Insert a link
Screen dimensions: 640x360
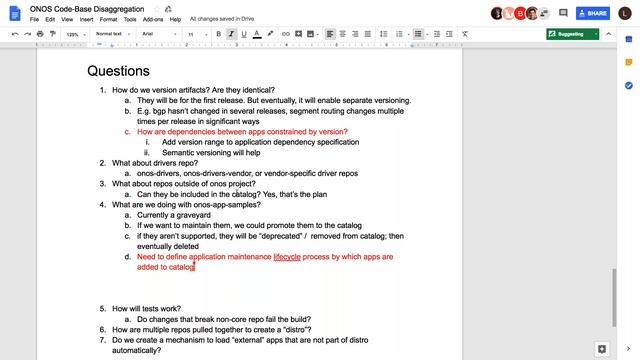286,34
